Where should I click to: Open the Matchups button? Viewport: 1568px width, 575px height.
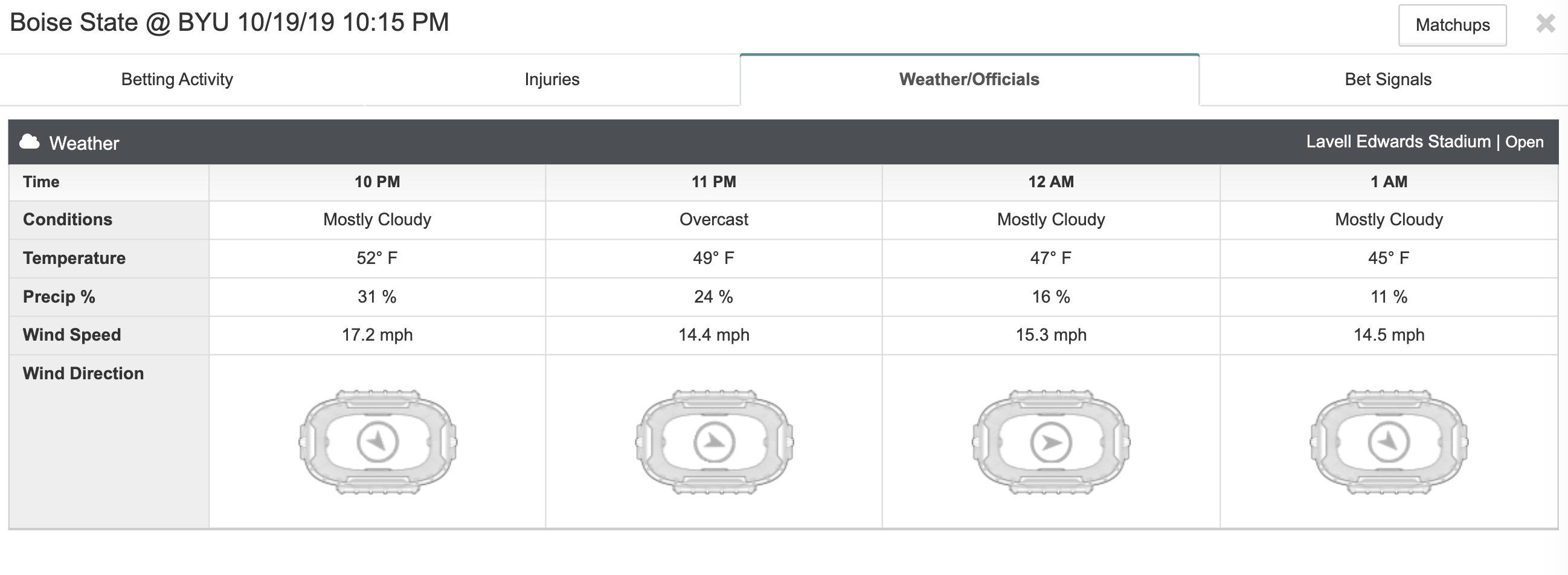[x=1453, y=25]
